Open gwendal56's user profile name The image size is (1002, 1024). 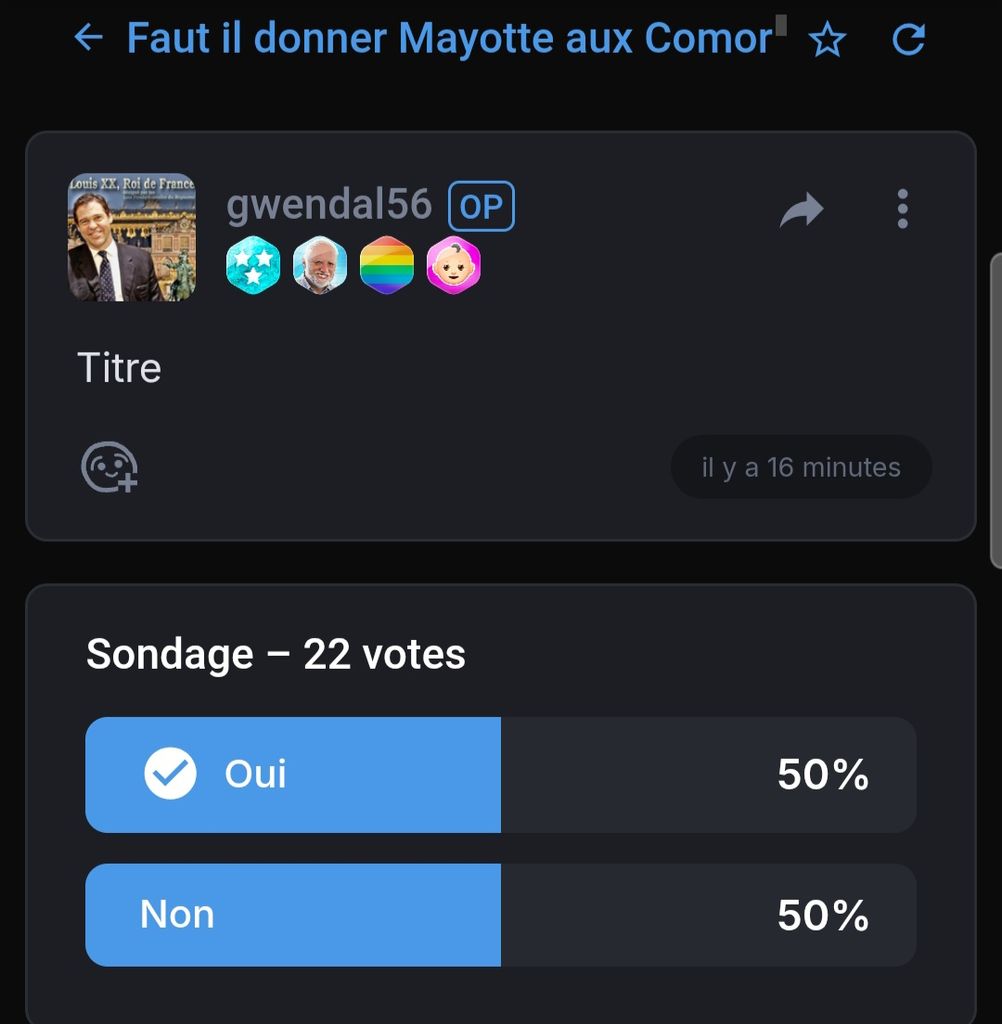(x=329, y=204)
